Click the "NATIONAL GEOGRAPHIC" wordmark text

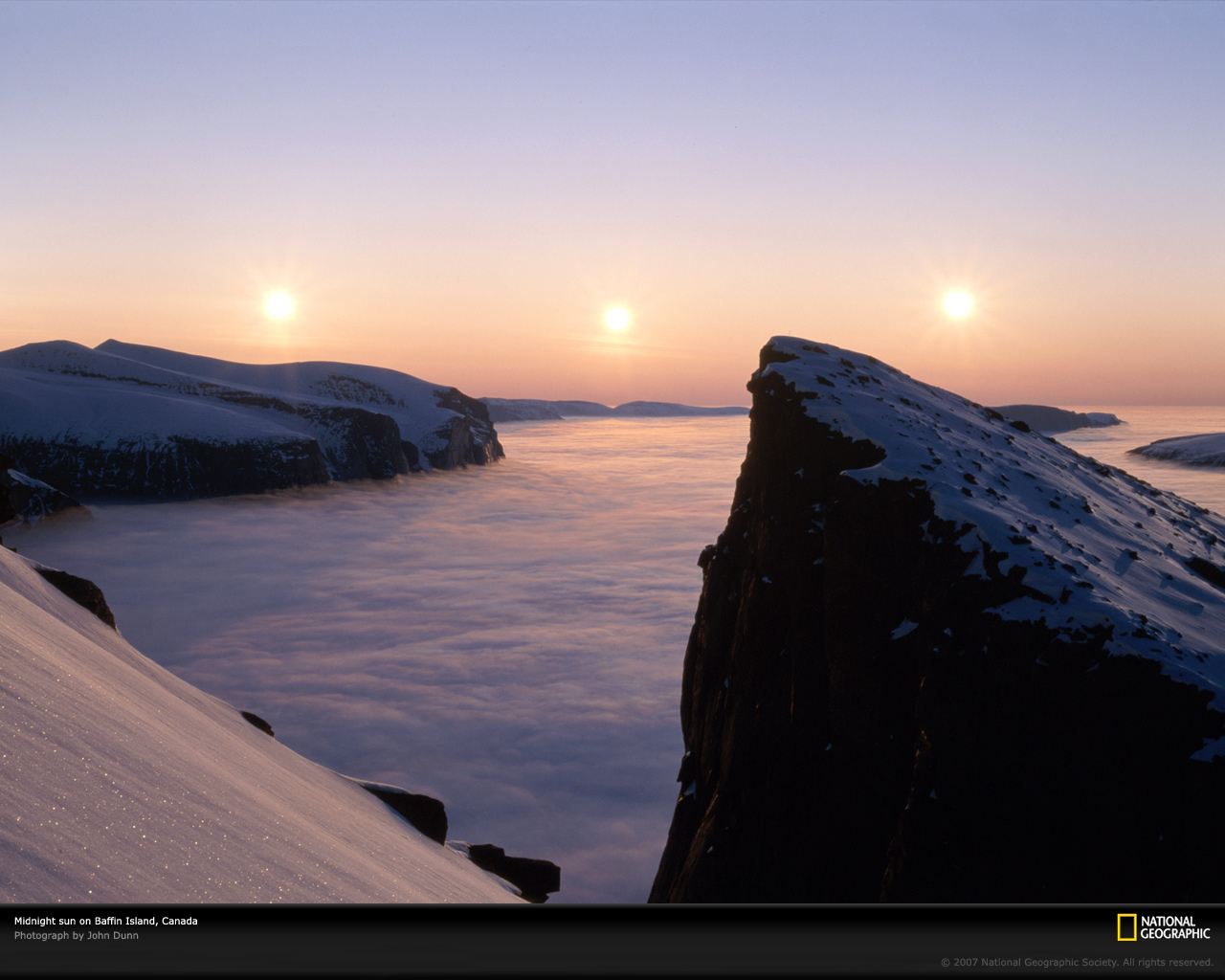[x=1175, y=927]
